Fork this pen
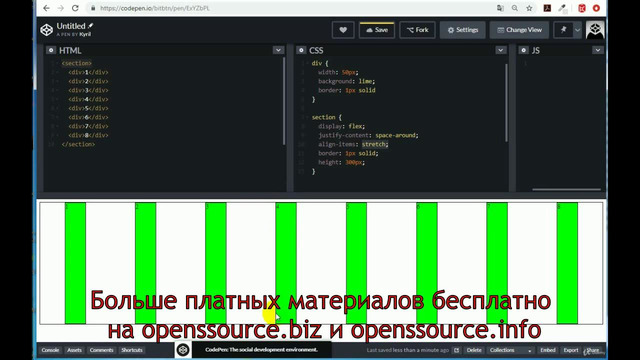This screenshot has height=360, width=640. pos(417,30)
